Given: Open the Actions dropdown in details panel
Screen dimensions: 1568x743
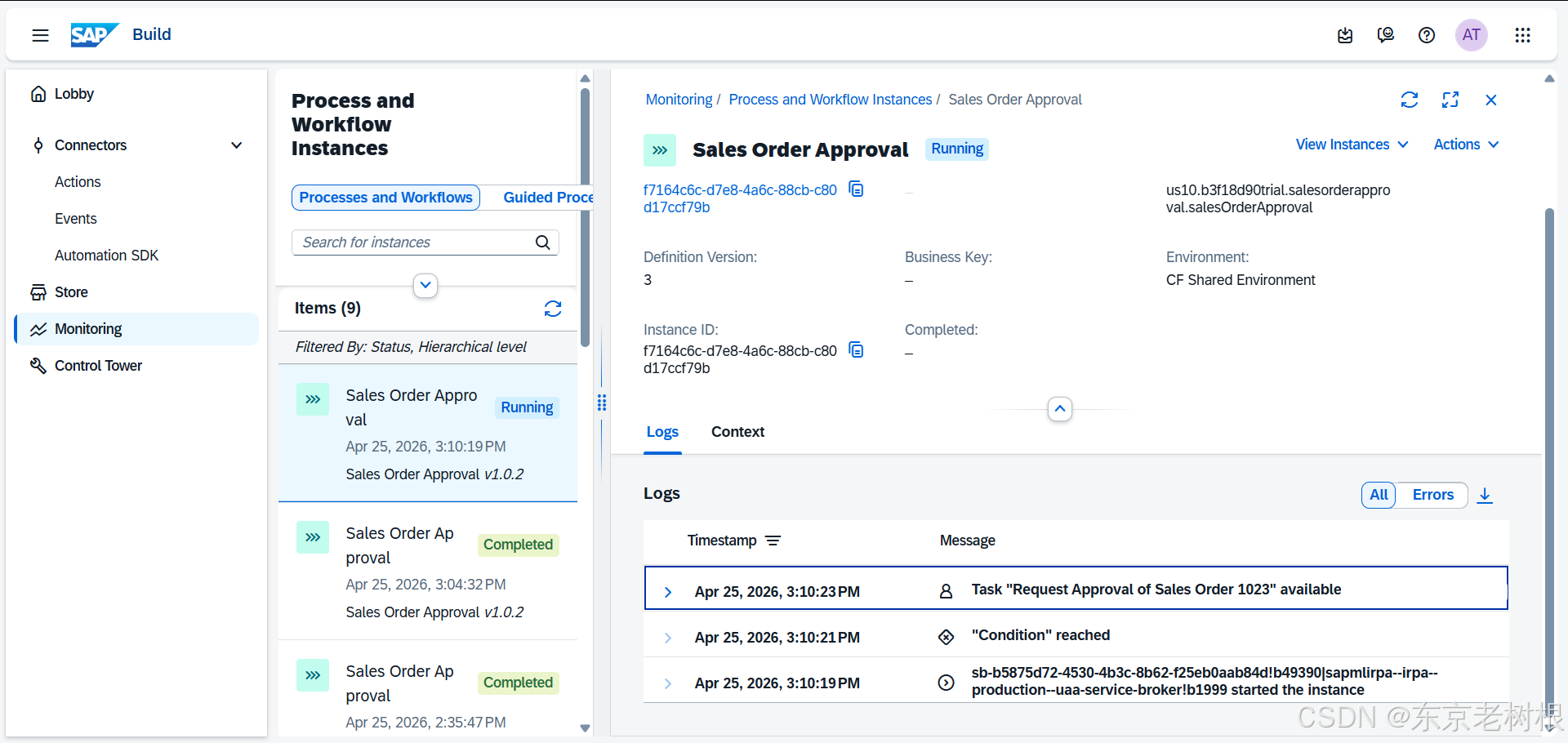Looking at the screenshot, I should coord(1467,145).
